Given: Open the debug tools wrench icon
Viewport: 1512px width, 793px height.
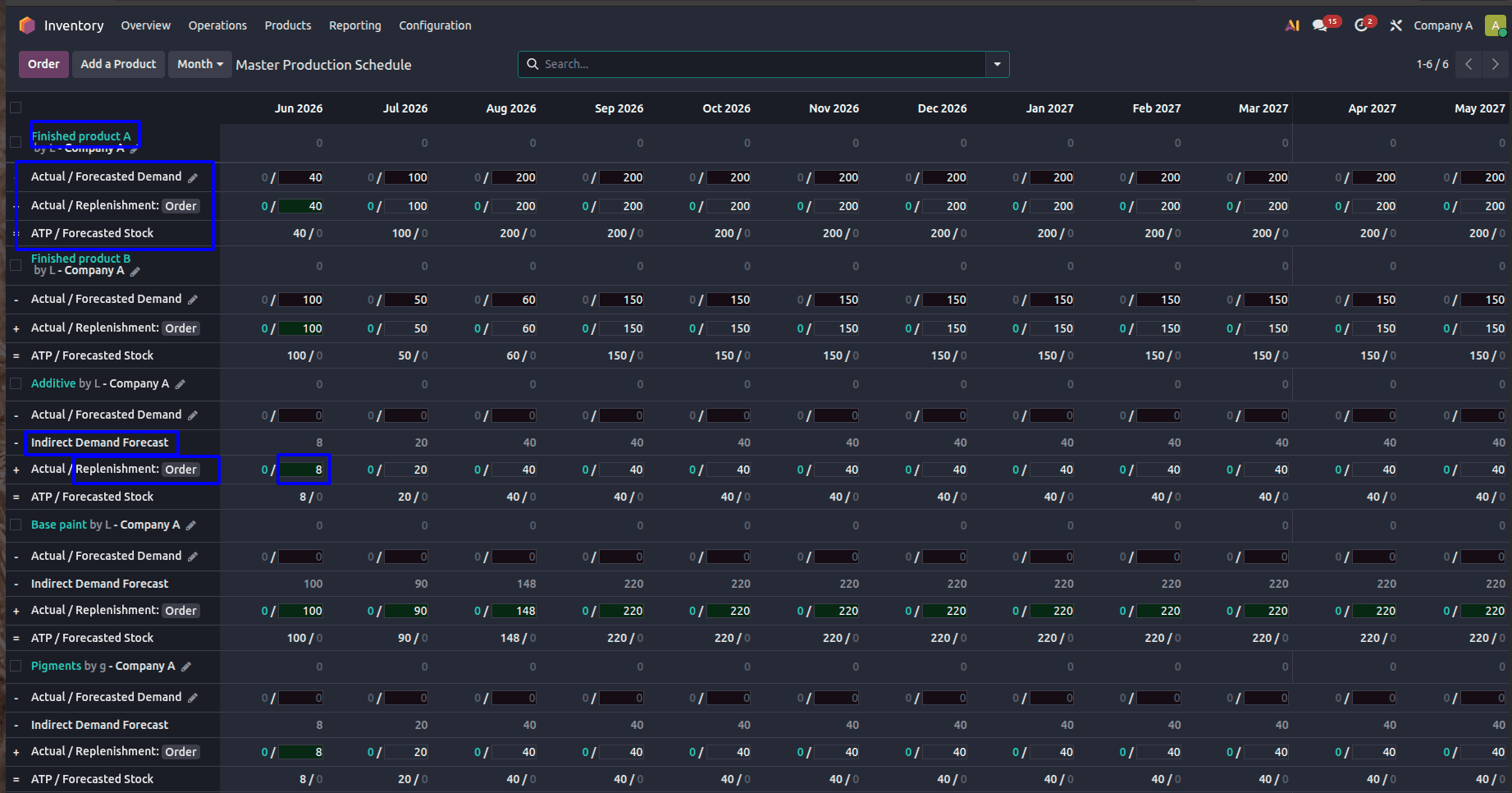Looking at the screenshot, I should point(1396,25).
